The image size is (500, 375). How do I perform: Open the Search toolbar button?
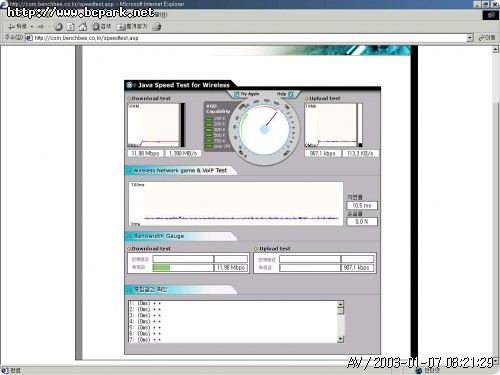[x=101, y=26]
